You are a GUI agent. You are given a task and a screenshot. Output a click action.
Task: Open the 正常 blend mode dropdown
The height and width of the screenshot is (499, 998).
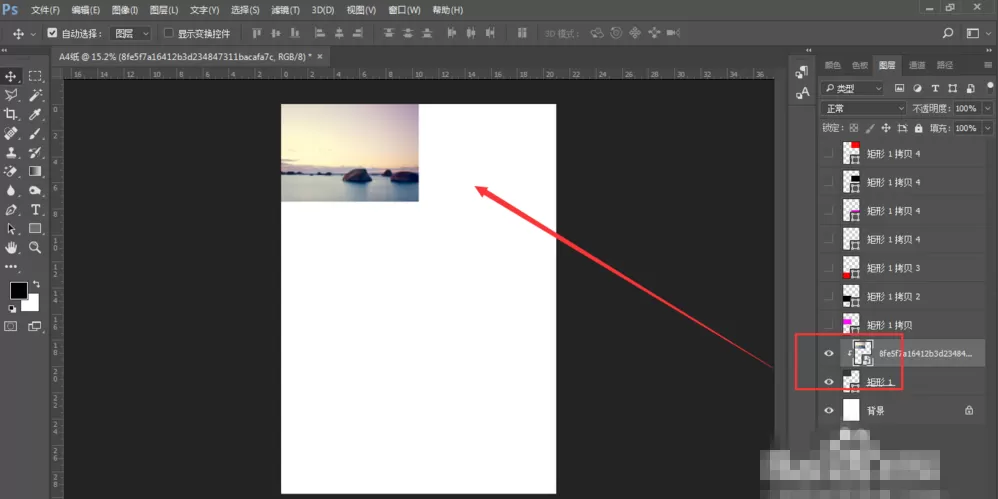864,109
